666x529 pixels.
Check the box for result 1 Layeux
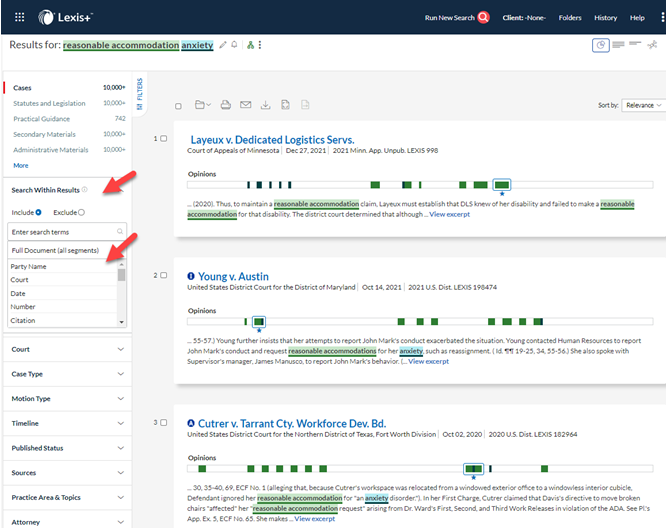coord(164,139)
